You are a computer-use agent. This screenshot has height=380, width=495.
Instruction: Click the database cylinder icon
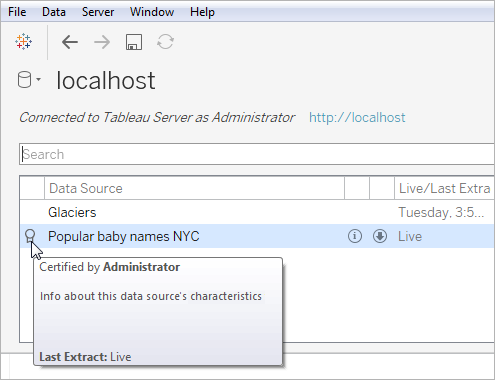24,80
